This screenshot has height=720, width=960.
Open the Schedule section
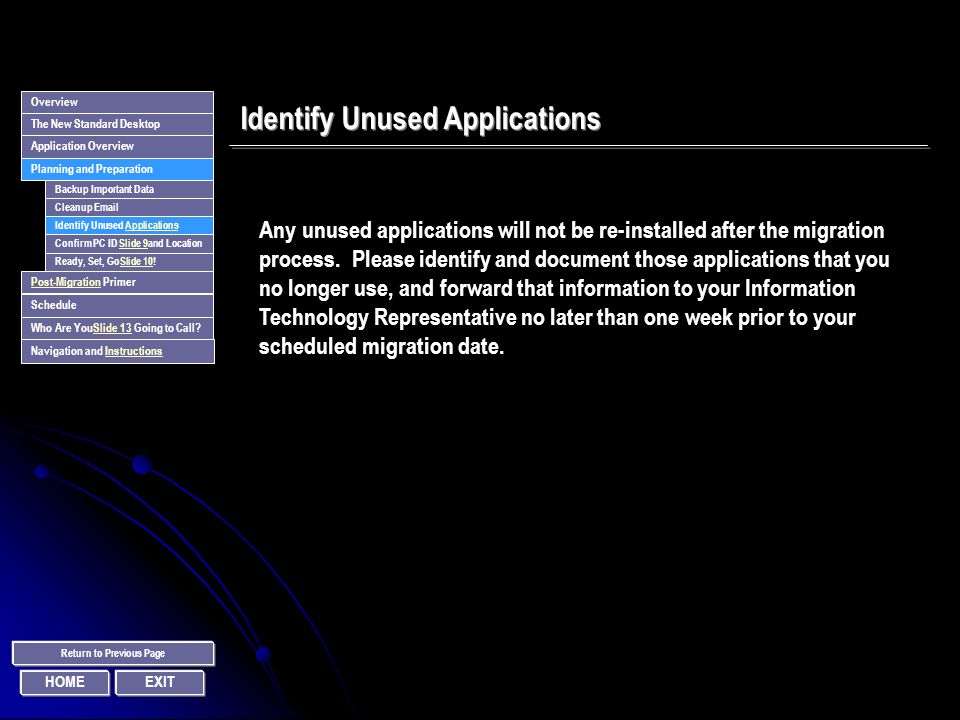point(118,305)
